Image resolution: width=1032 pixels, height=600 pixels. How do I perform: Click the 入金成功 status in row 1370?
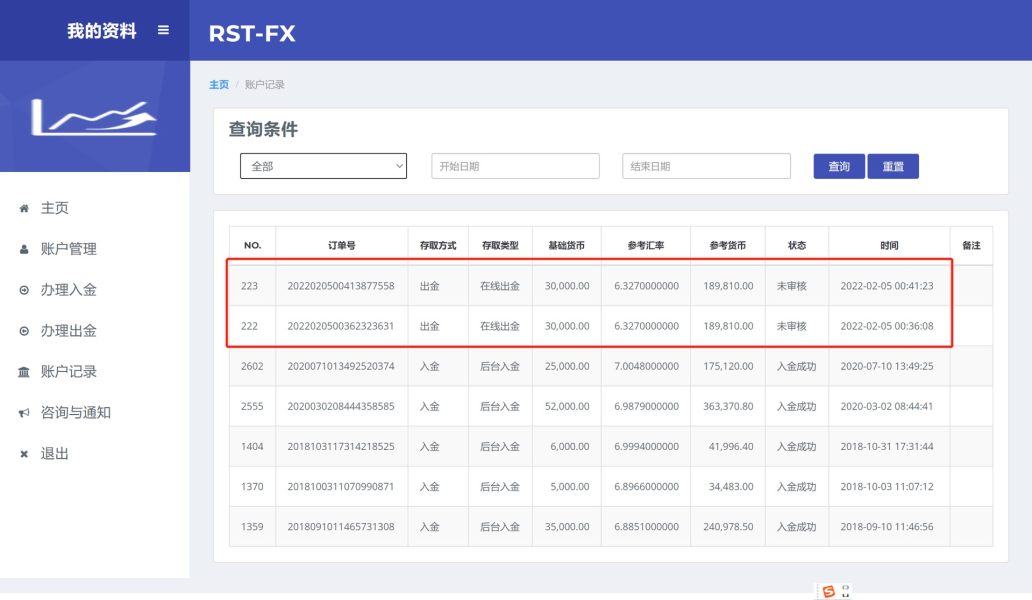click(x=796, y=486)
